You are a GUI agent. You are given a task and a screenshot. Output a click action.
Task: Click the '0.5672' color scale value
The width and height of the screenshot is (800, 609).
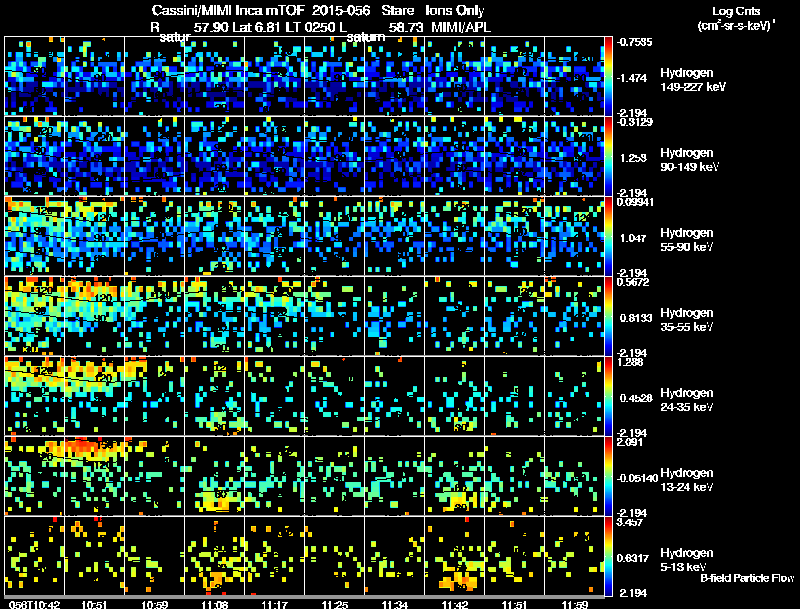tap(633, 282)
